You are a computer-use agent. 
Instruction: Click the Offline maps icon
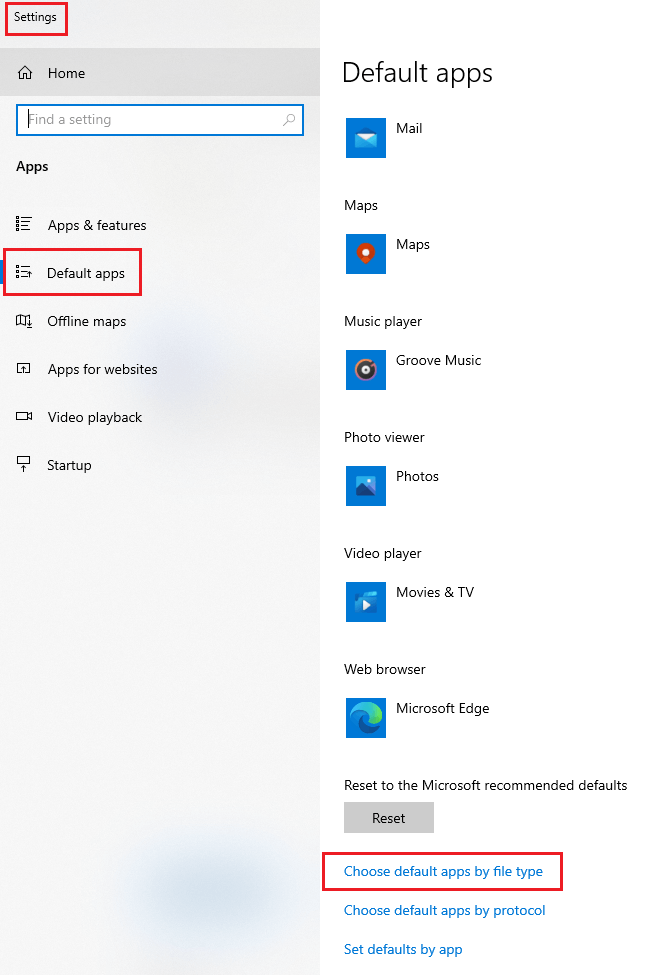24,321
